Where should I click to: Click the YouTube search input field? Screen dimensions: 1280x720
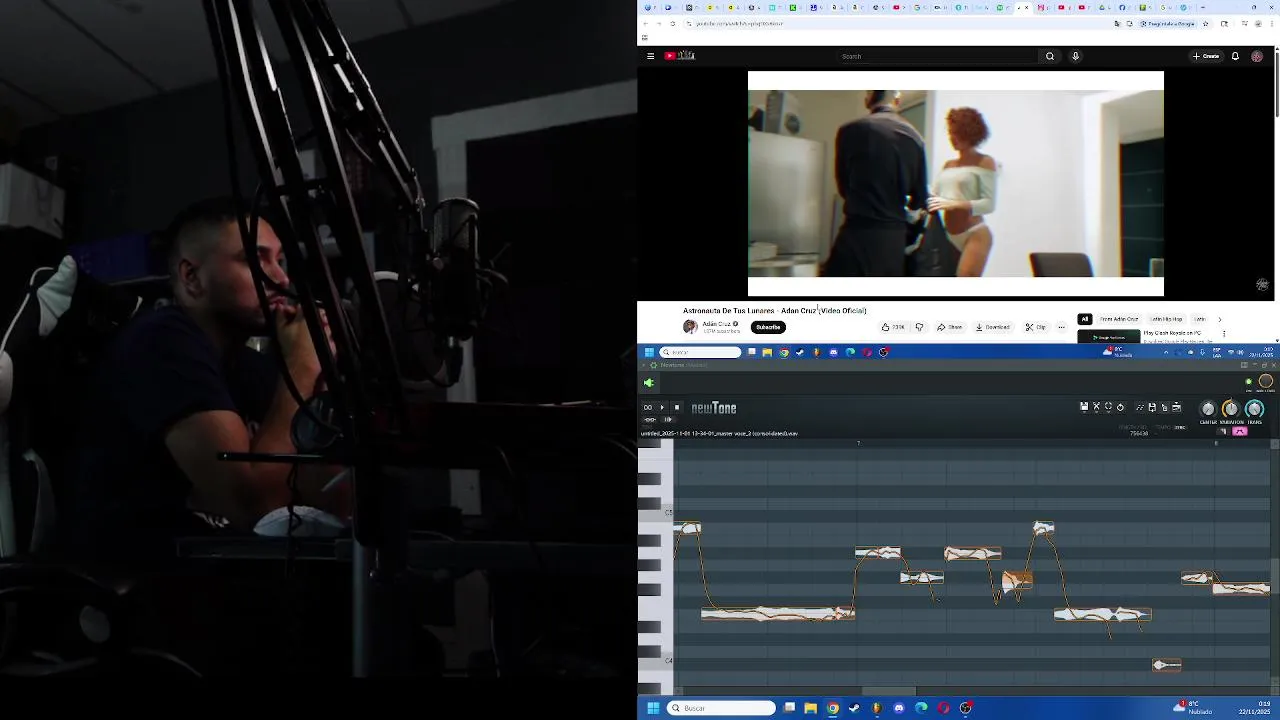(937, 56)
